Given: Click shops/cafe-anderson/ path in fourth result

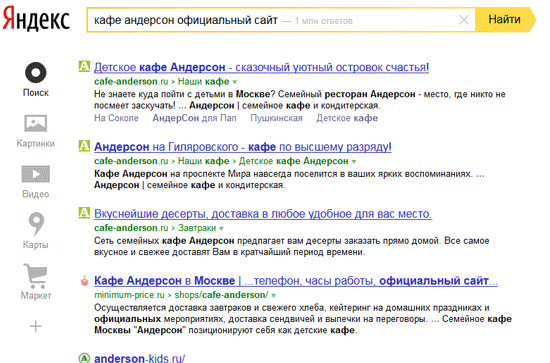Looking at the screenshot, I should pos(221,295).
